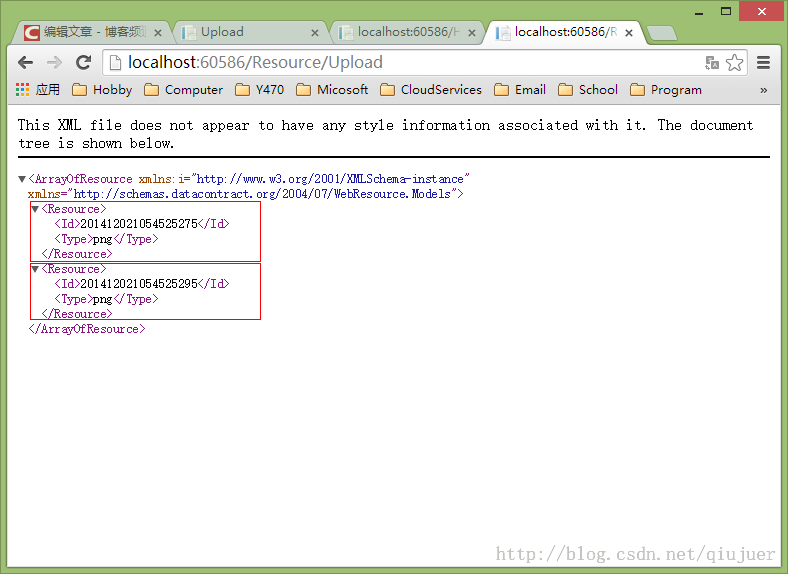Click the translate page icon

click(x=712, y=62)
